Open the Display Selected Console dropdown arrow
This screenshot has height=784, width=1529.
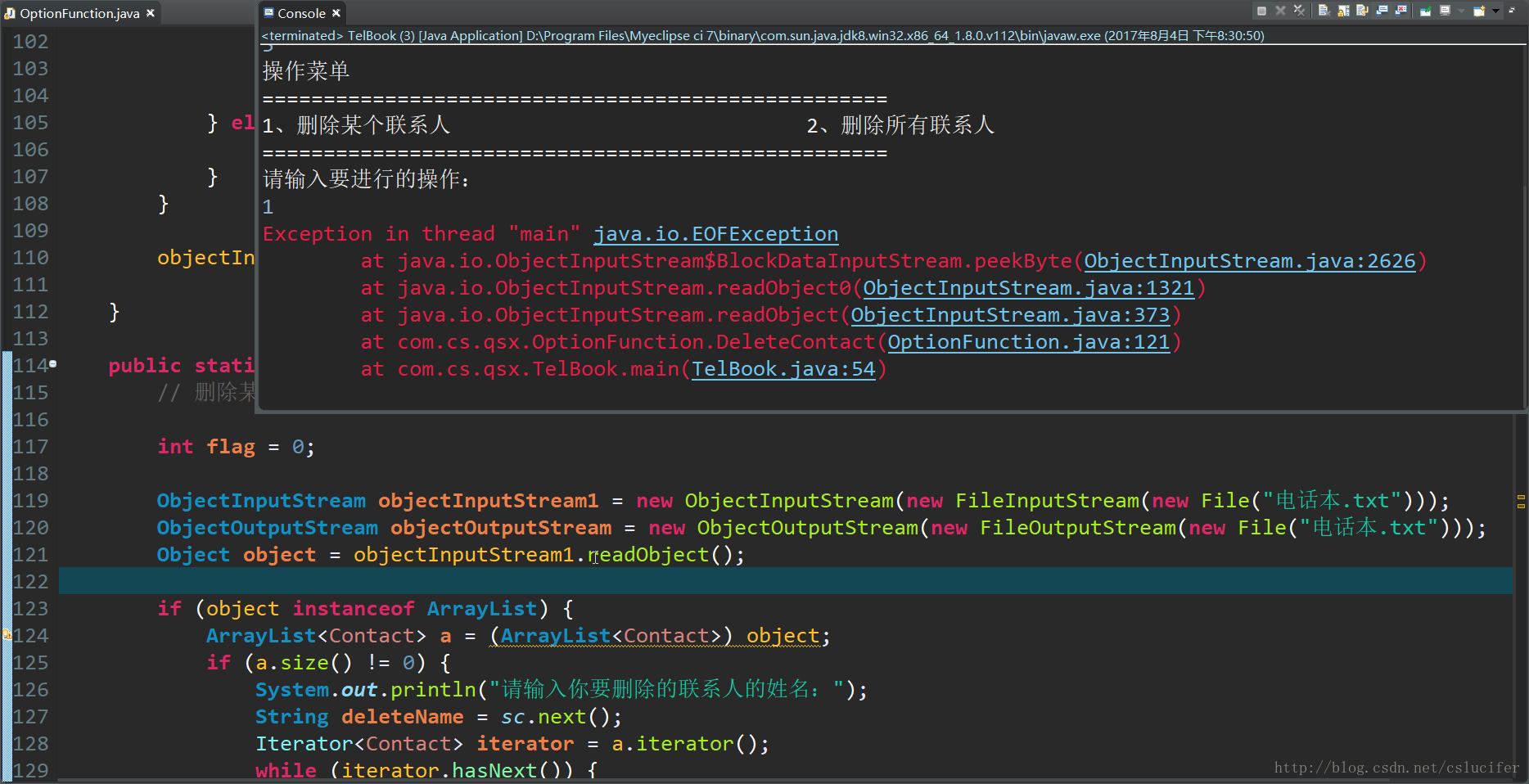point(1461,11)
